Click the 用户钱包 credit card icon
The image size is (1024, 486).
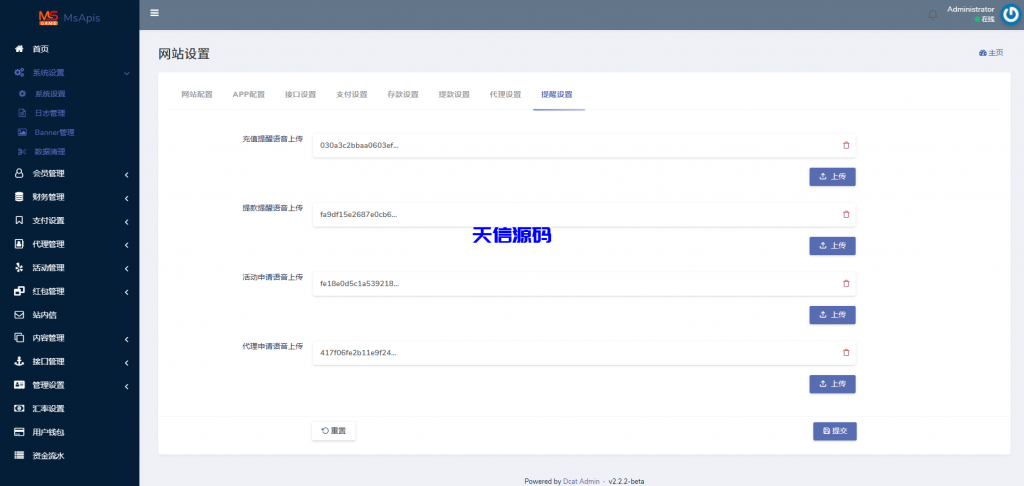(19, 432)
